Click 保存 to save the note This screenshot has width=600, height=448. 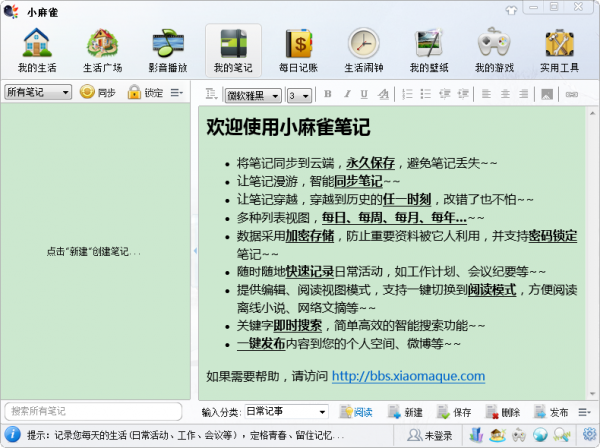pos(454,412)
